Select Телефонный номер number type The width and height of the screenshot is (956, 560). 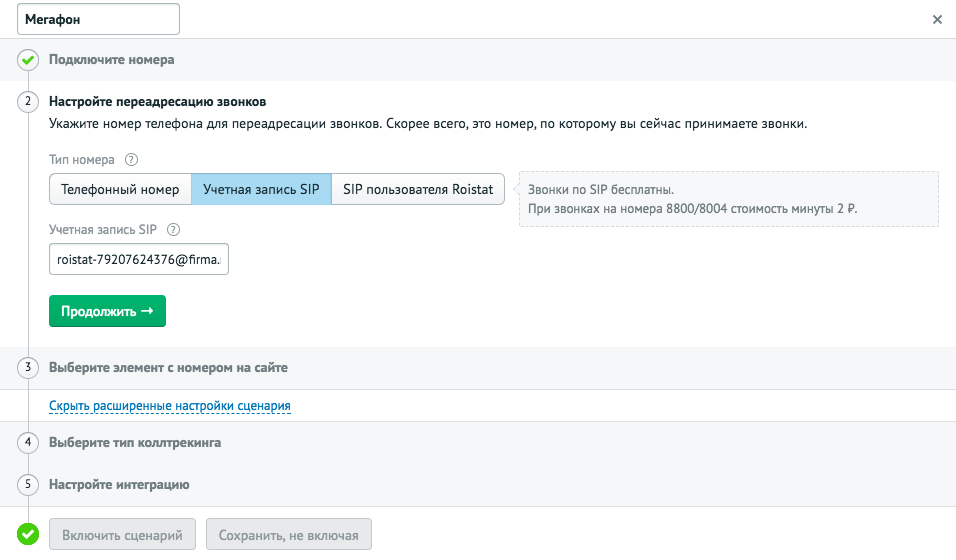coord(120,189)
